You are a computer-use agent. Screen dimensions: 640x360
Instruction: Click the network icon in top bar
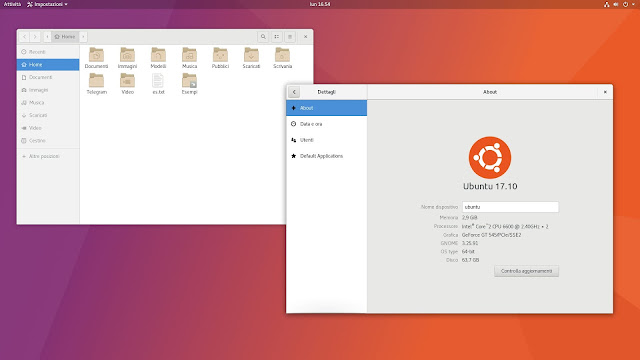[607, 4]
